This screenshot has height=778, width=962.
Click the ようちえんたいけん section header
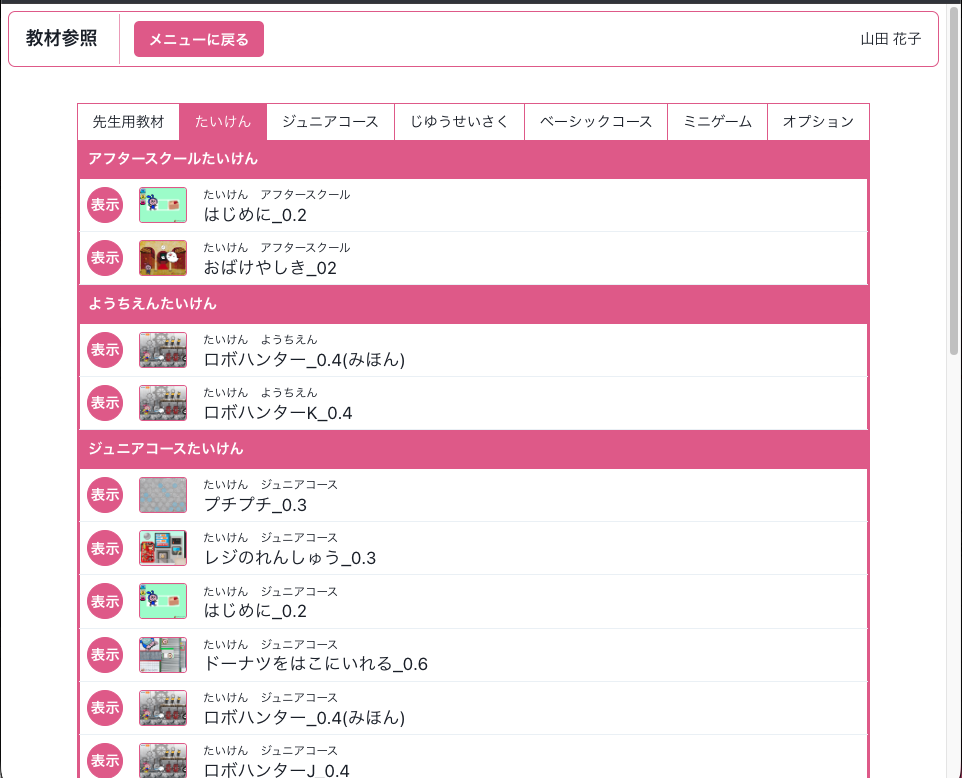pos(473,304)
